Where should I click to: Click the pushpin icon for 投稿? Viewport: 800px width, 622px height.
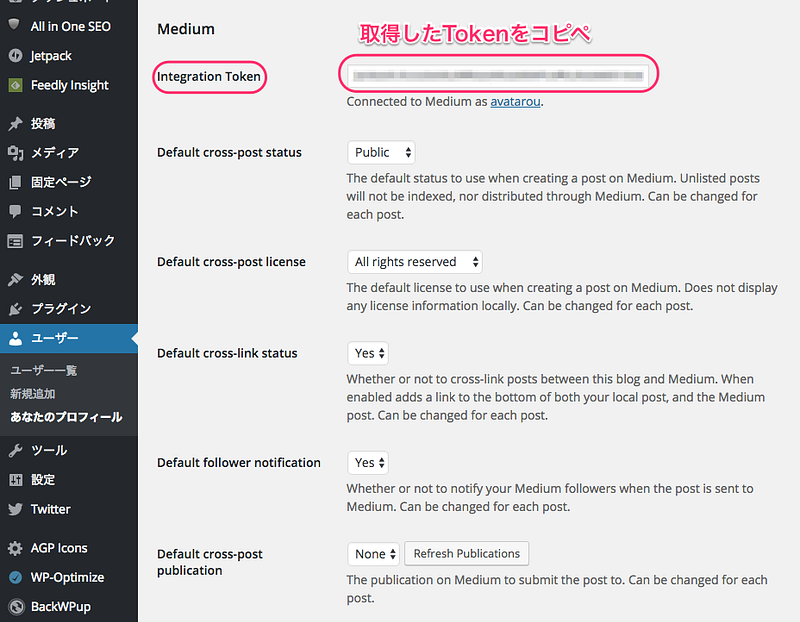pyautogui.click(x=15, y=123)
